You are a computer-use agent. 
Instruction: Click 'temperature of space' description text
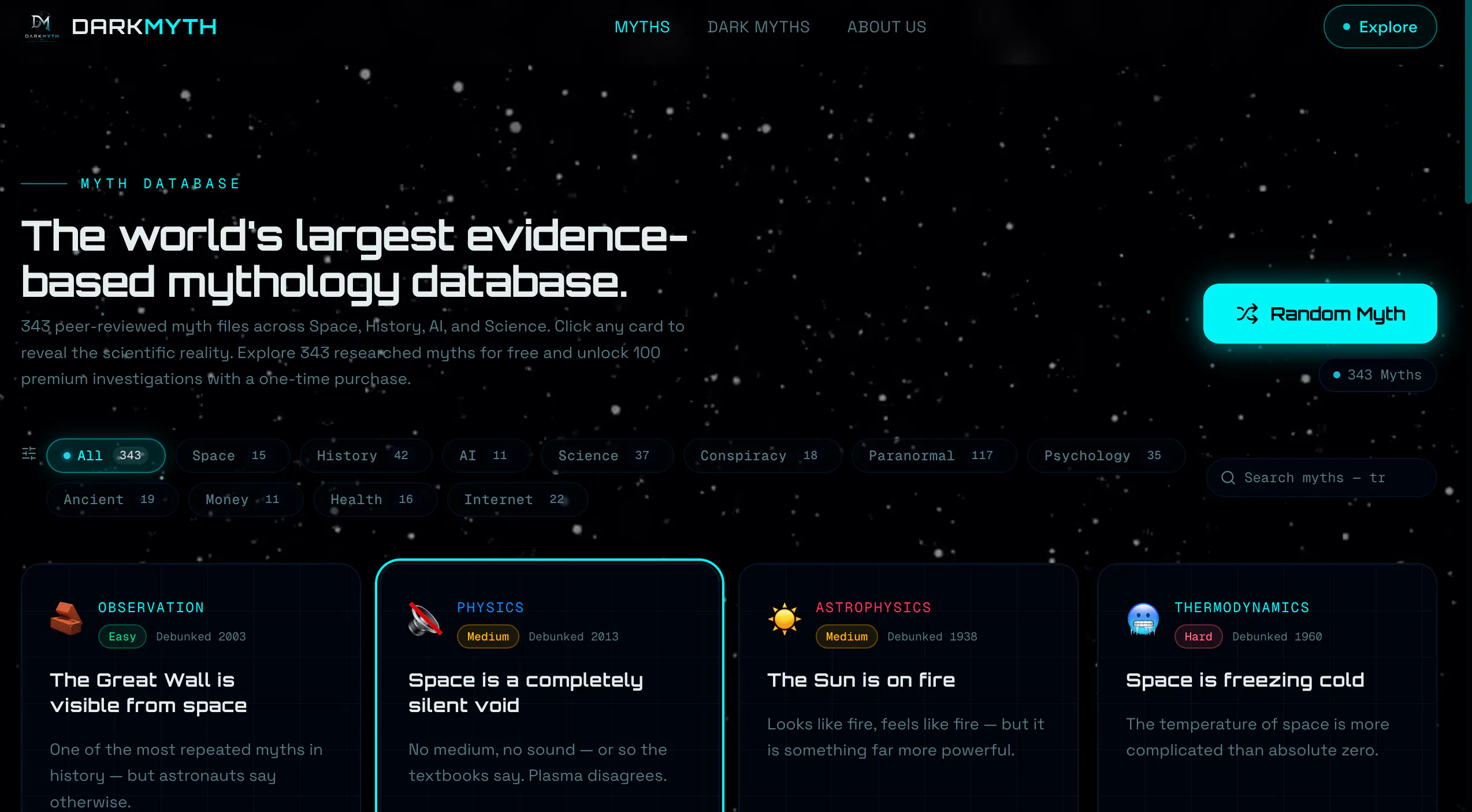1258,737
